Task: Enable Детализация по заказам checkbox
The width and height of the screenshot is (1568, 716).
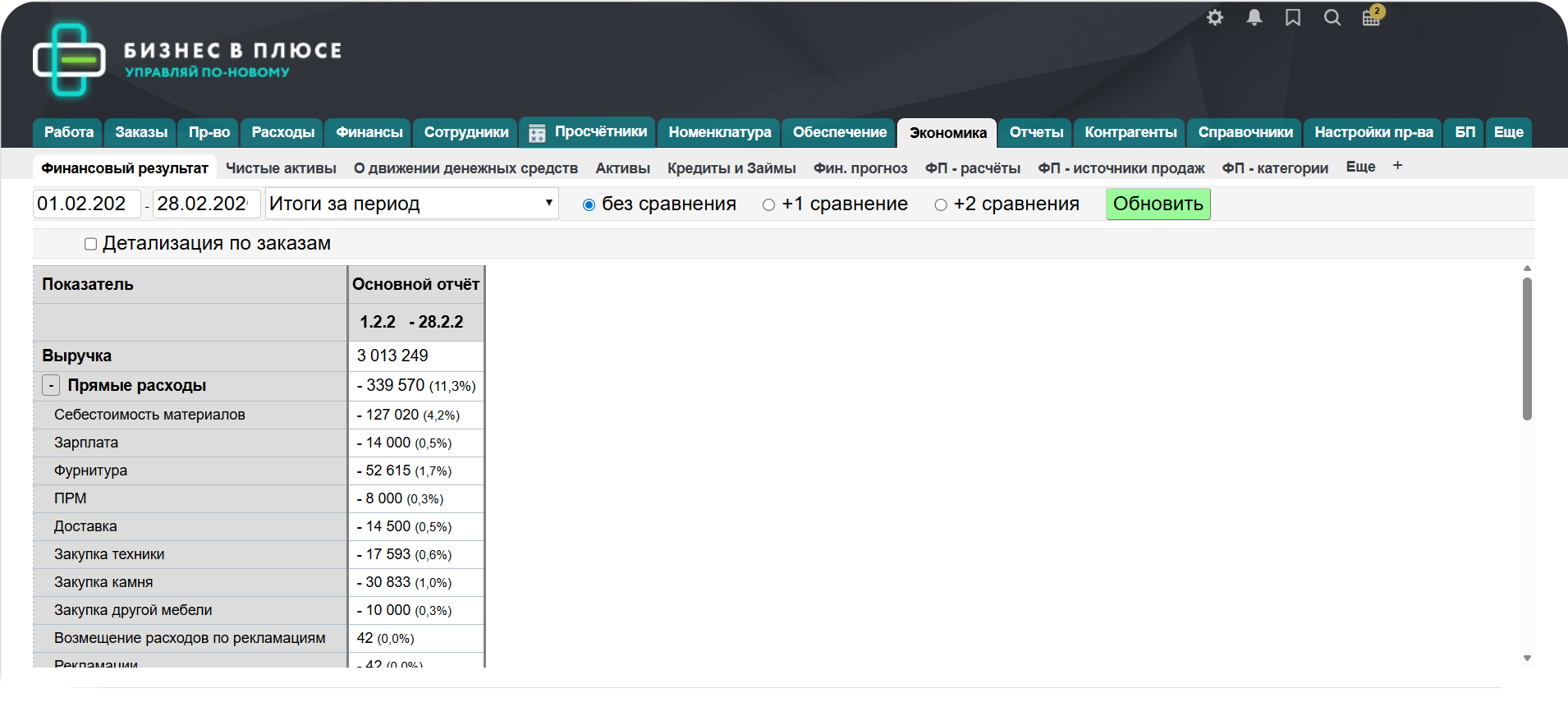Action: pyautogui.click(x=91, y=244)
